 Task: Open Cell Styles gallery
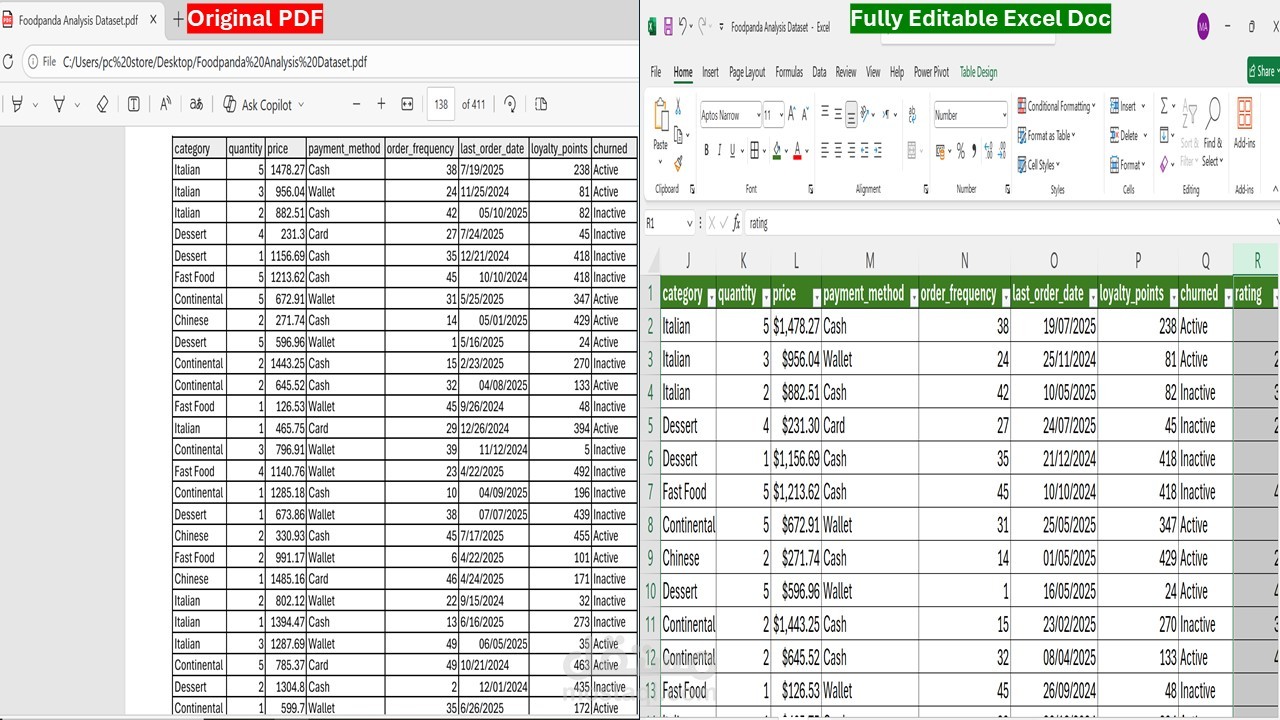(1037, 164)
